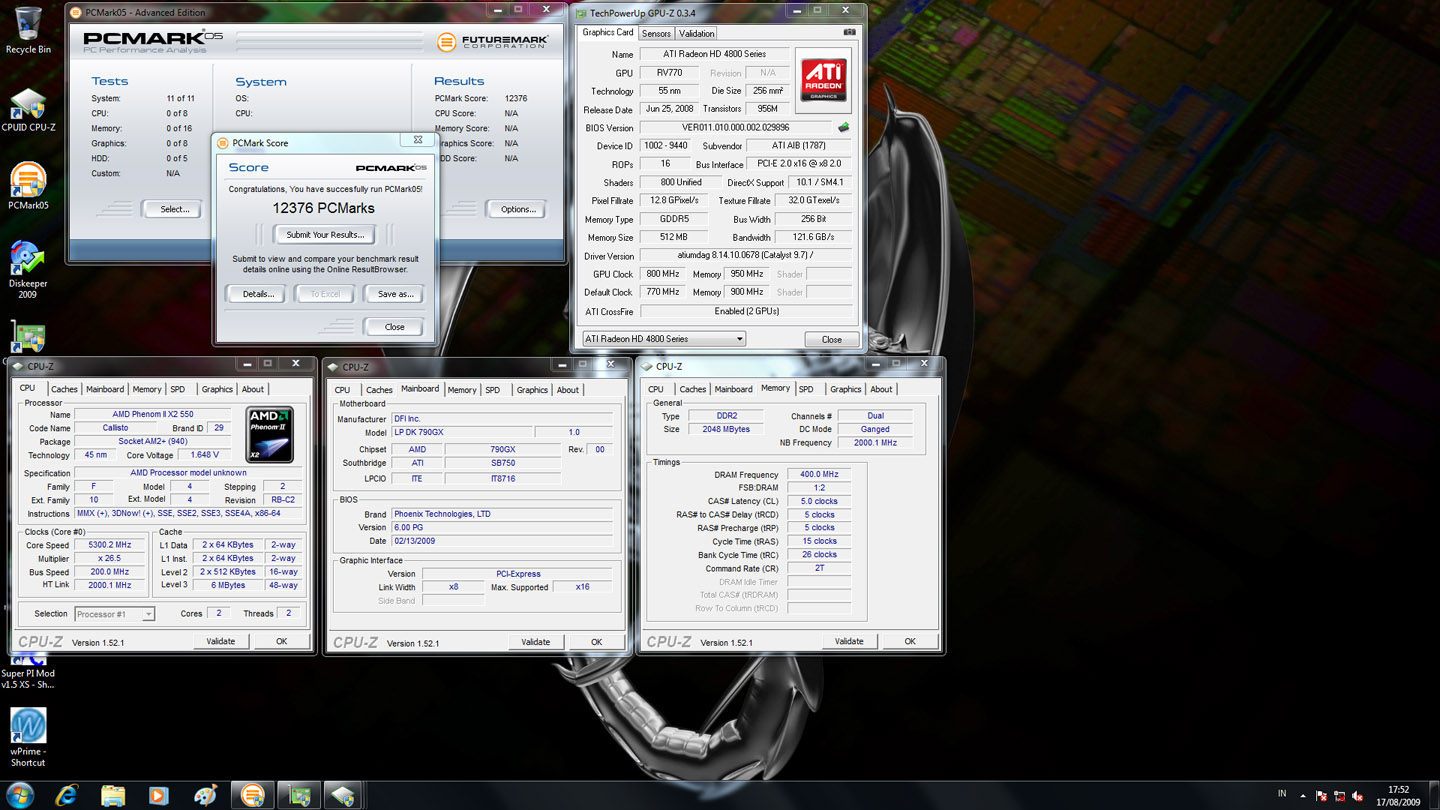Switch to GPU-Z via its taskbar button
The width and height of the screenshot is (1440, 810).
click(x=299, y=795)
